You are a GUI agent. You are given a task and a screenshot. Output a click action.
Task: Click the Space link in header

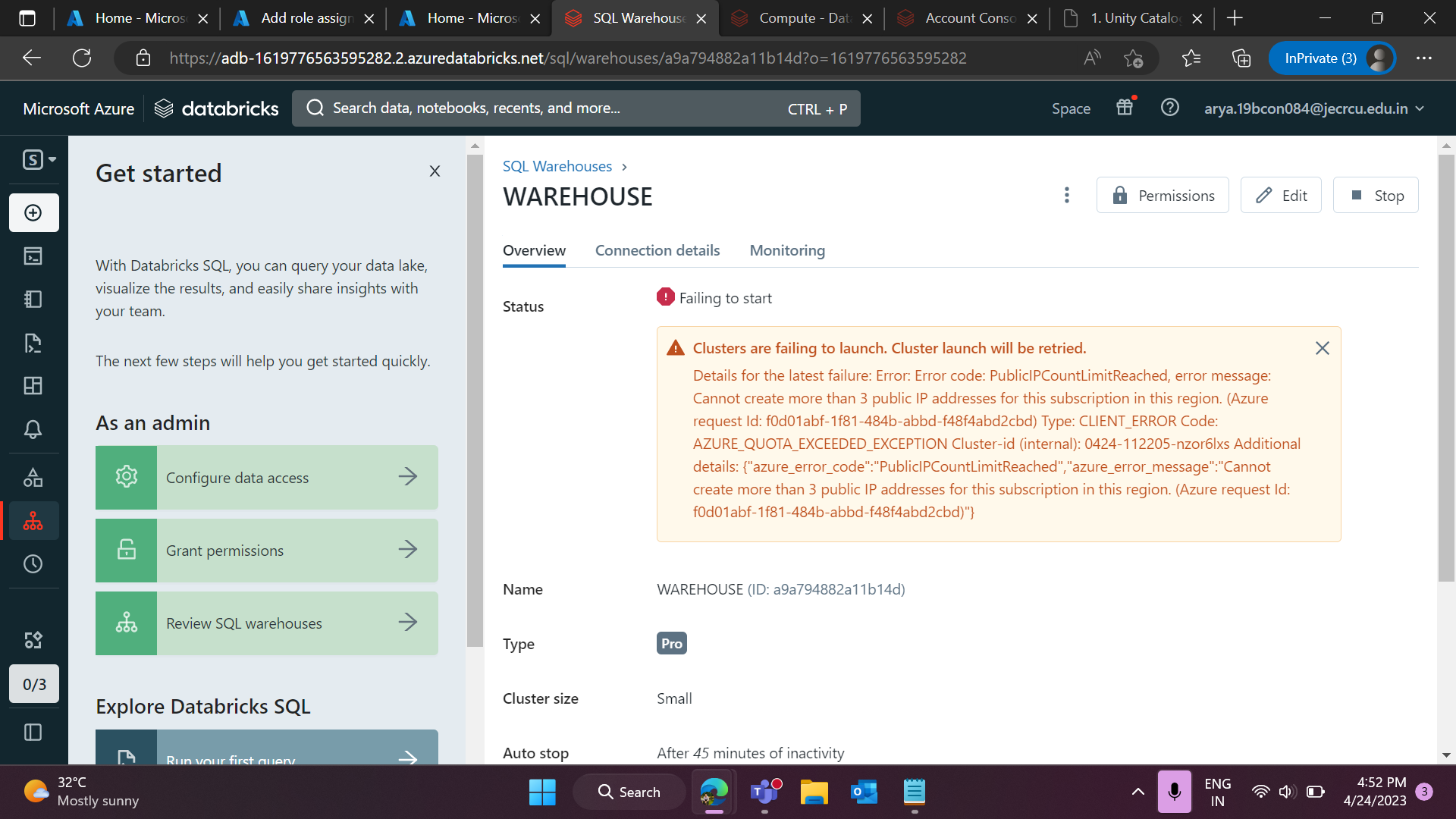tap(1071, 108)
